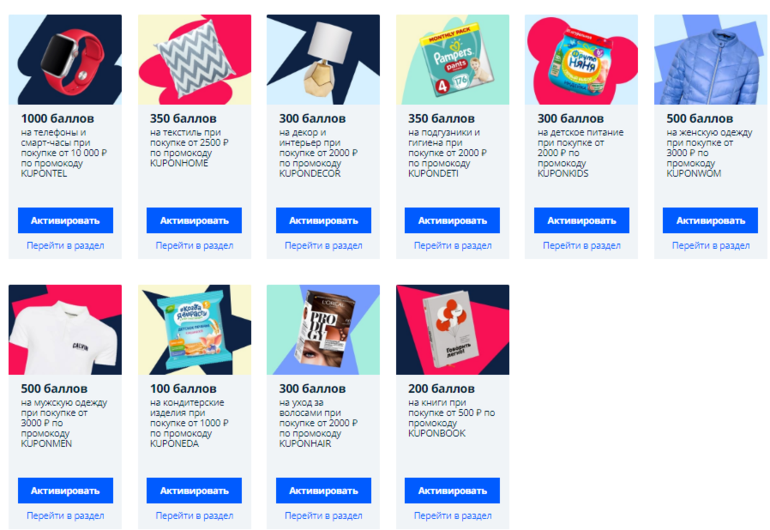This screenshot has height=530, width=770.
Task: Click the Pampers pants product image
Action: pos(453,59)
